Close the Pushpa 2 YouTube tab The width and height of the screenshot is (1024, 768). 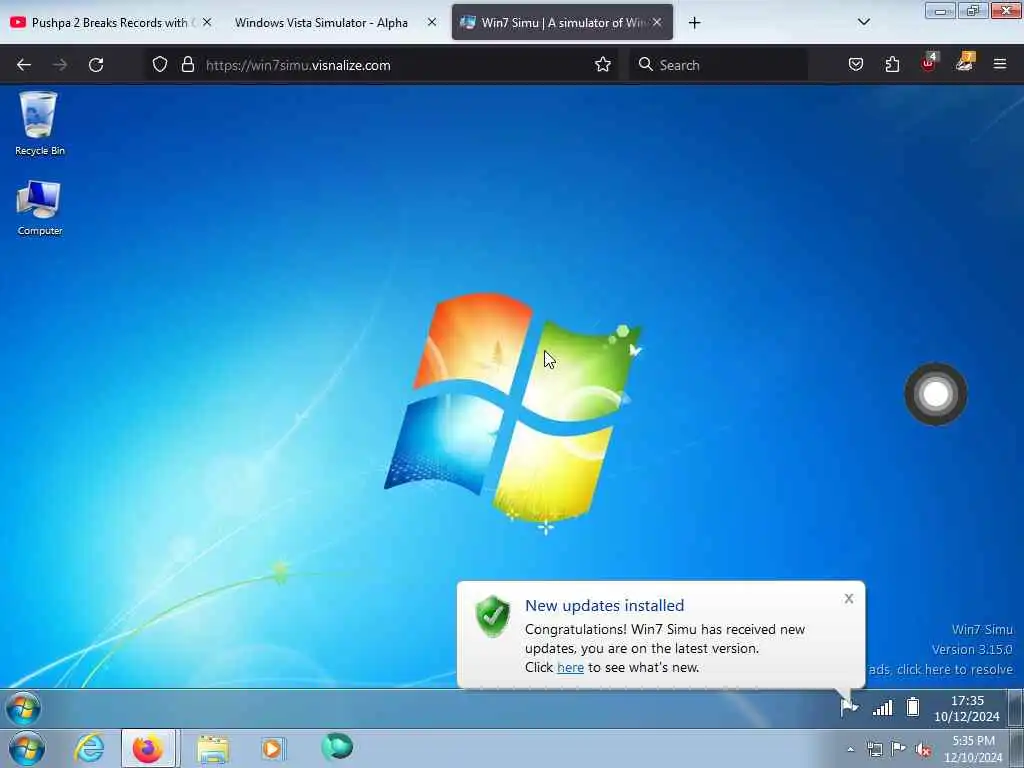coord(207,22)
